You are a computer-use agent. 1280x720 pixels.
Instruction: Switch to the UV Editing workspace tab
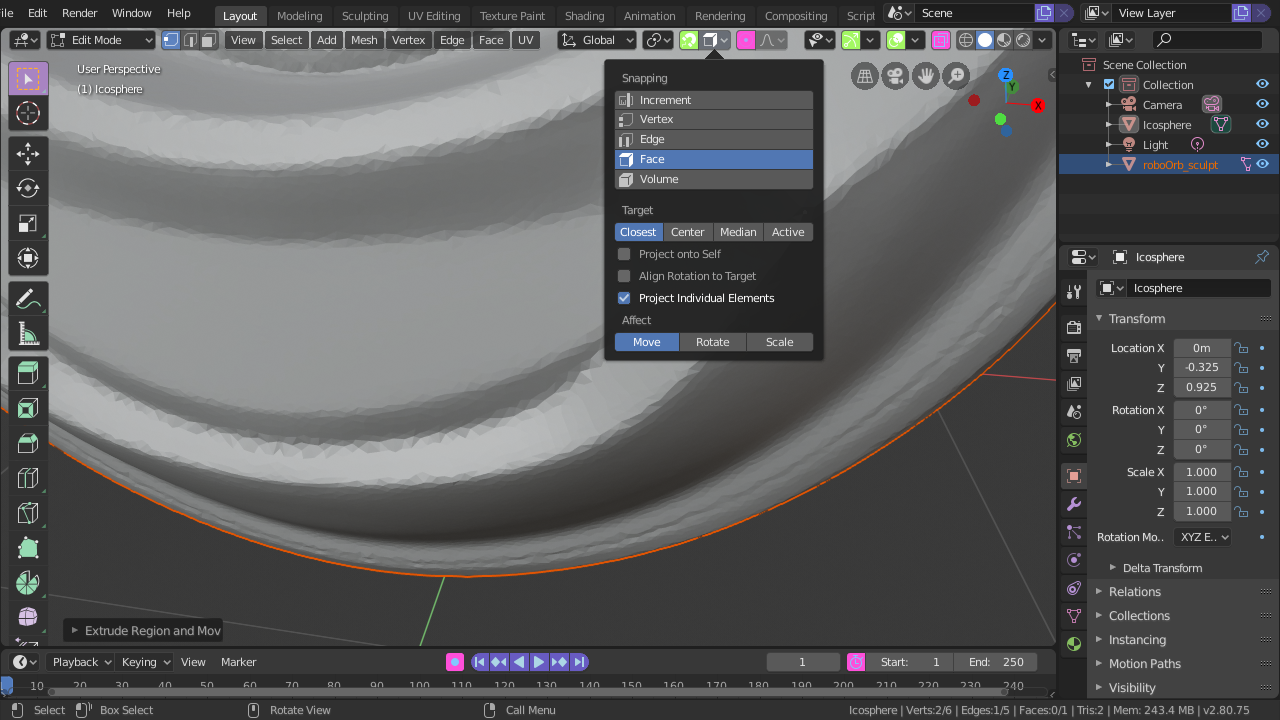pyautogui.click(x=434, y=15)
